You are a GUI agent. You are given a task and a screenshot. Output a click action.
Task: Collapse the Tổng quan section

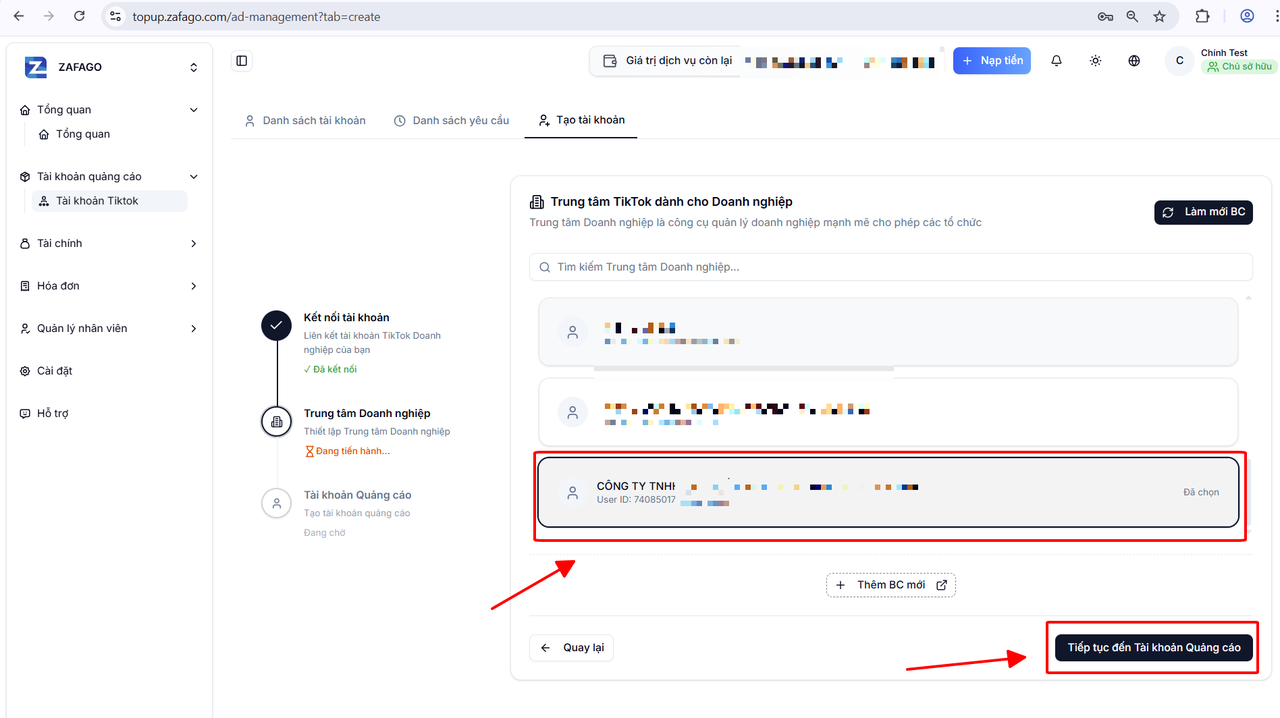(194, 110)
